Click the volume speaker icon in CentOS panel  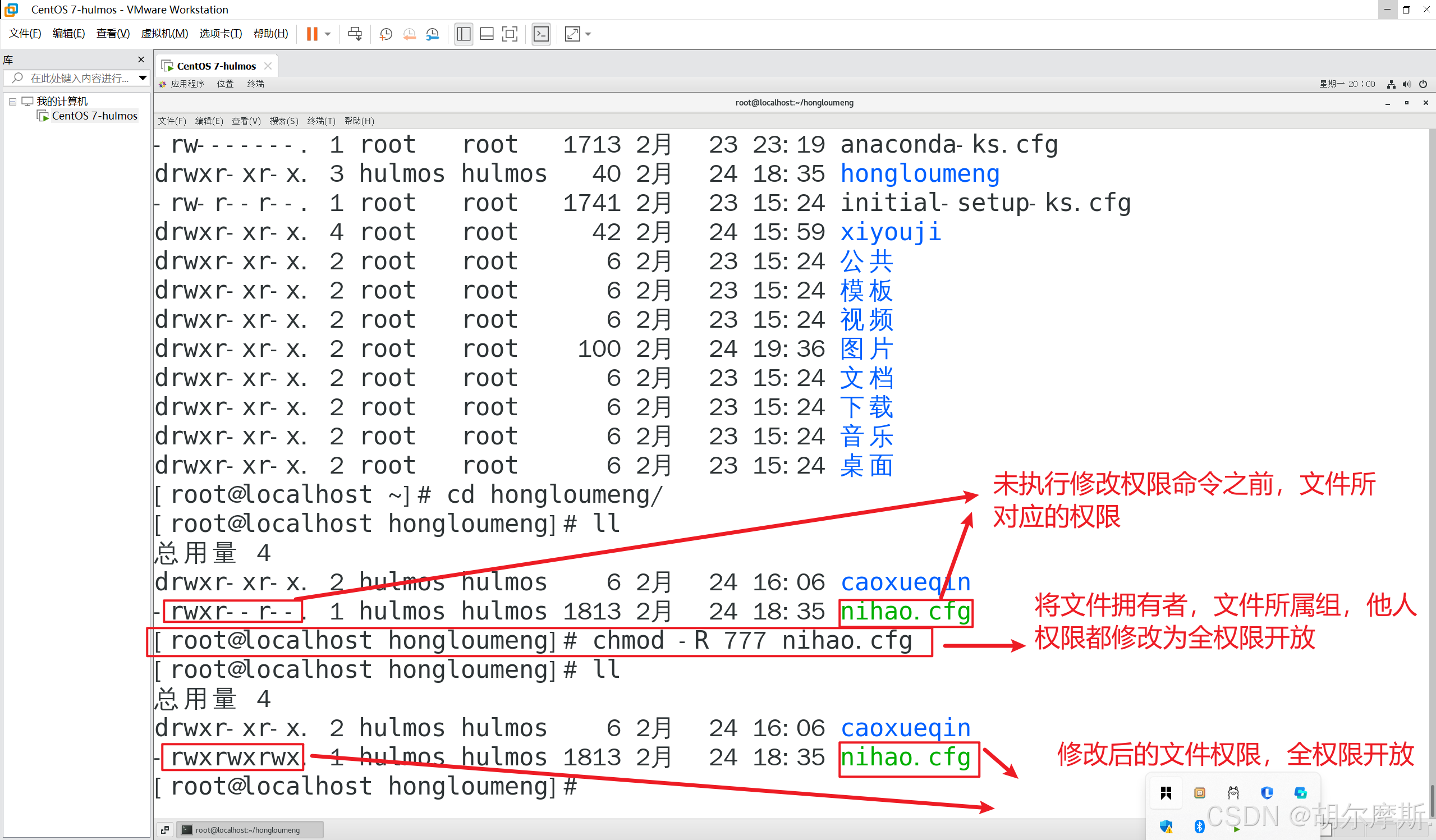click(1406, 84)
